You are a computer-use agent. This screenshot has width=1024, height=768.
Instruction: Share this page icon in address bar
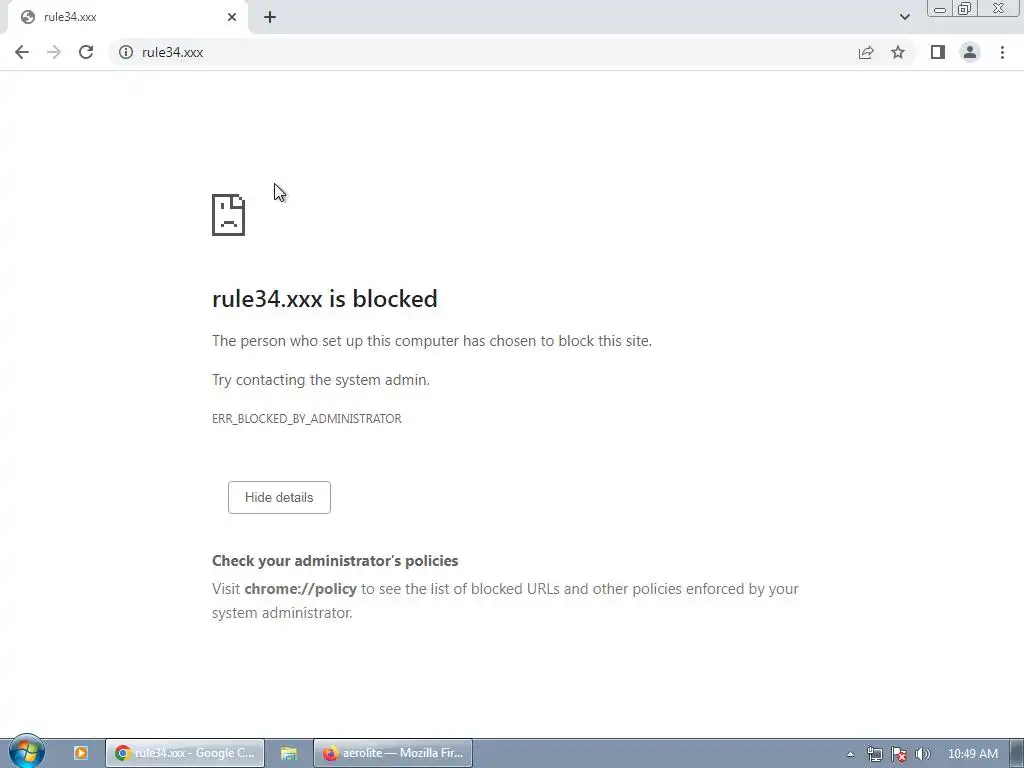pyautogui.click(x=866, y=52)
